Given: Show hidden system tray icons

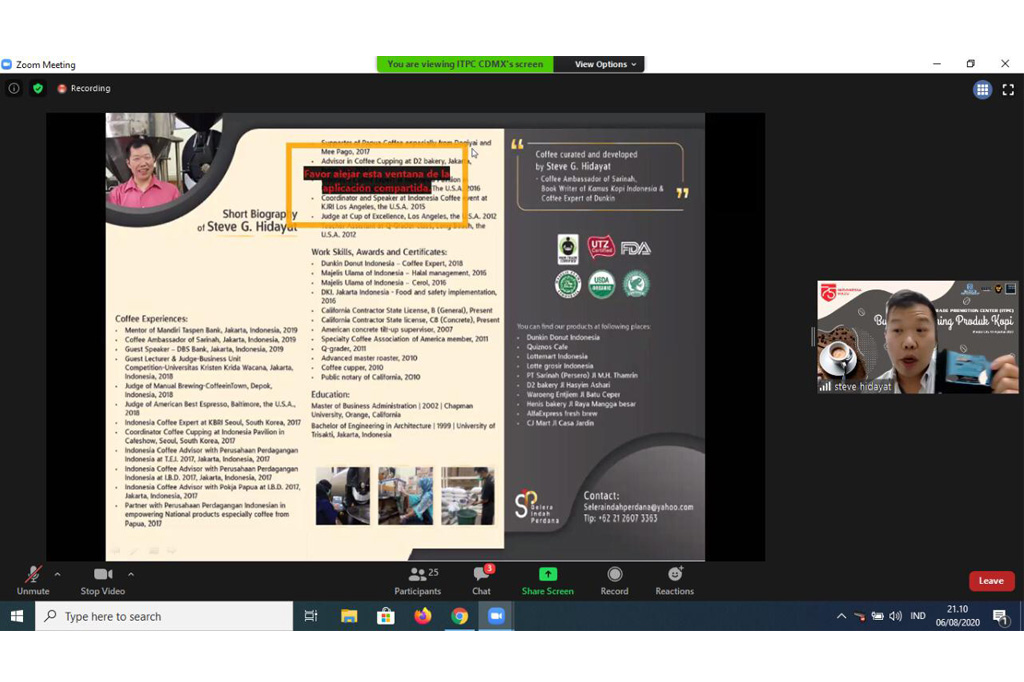Looking at the screenshot, I should [x=841, y=616].
